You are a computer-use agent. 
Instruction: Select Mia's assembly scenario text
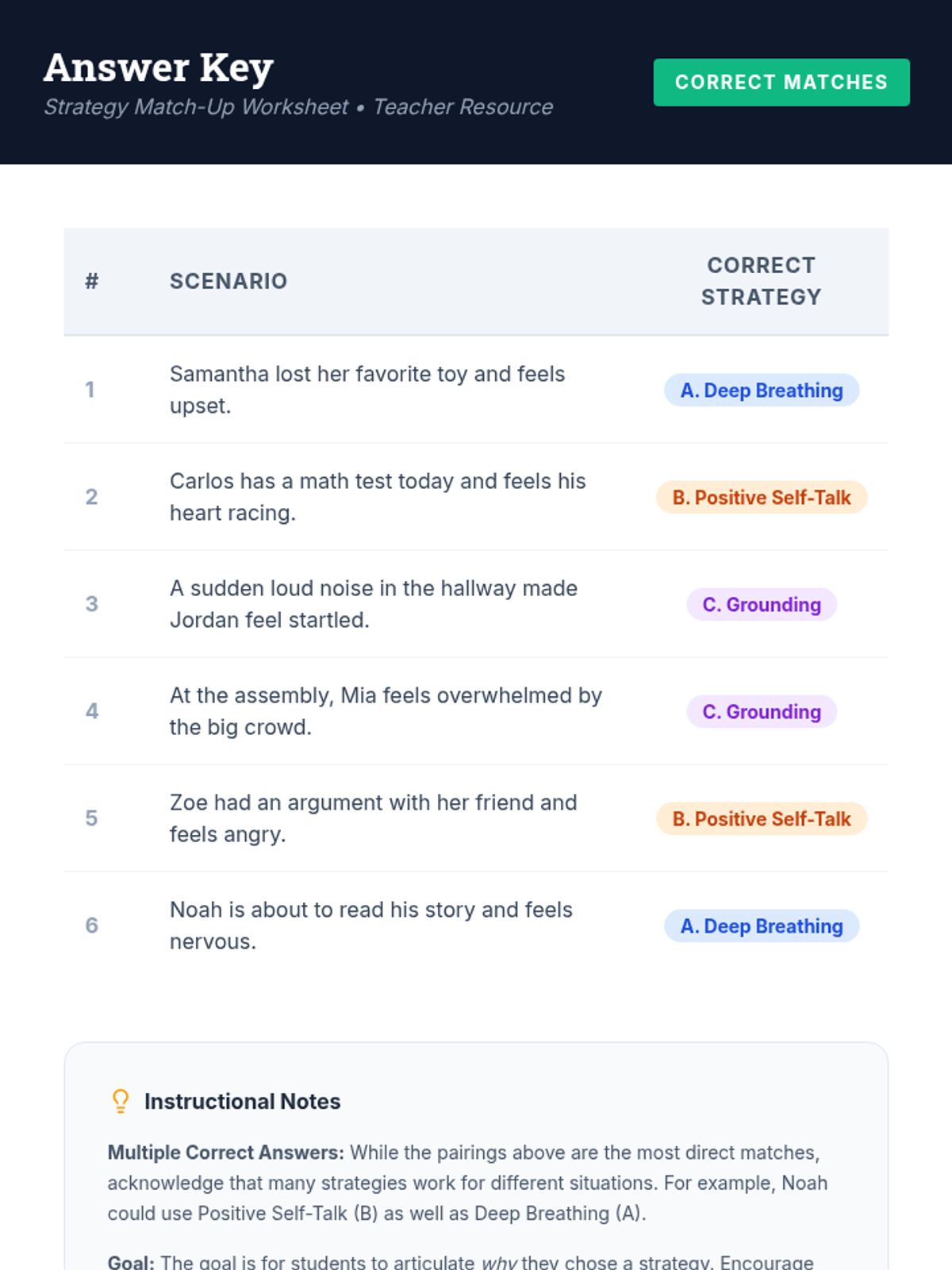(x=386, y=711)
